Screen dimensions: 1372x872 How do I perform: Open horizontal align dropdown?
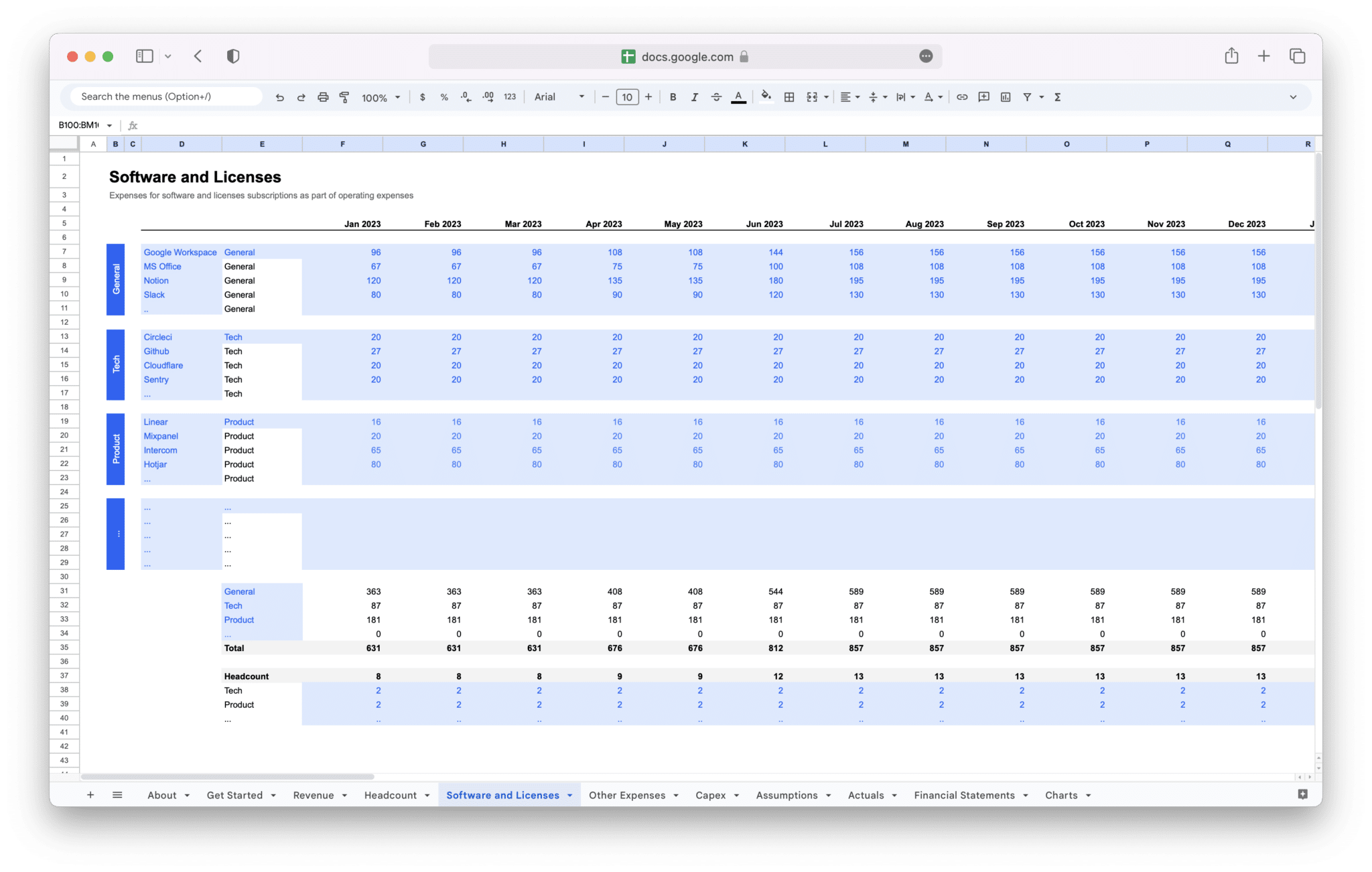850,97
